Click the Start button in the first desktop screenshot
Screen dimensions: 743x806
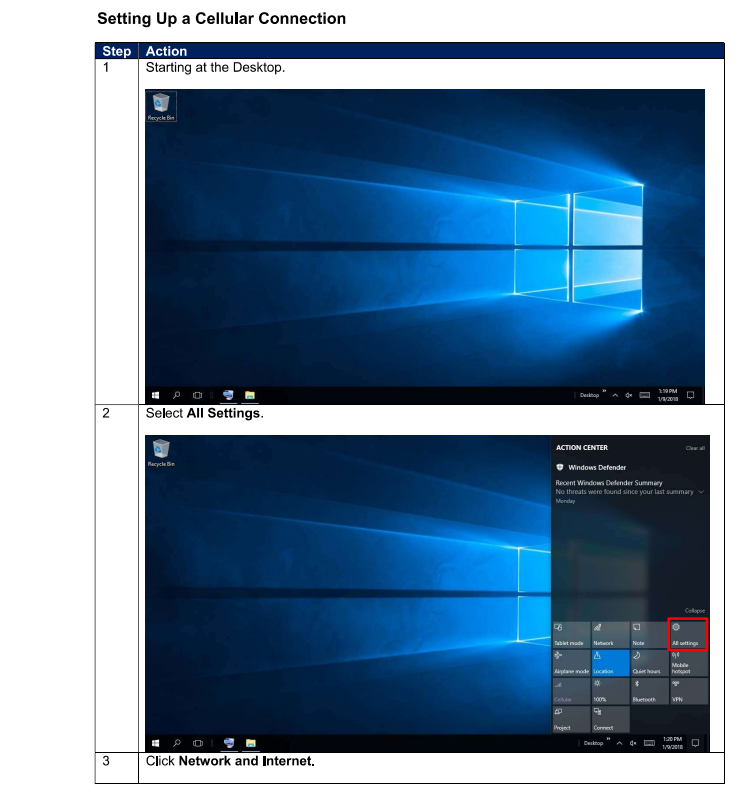156,395
